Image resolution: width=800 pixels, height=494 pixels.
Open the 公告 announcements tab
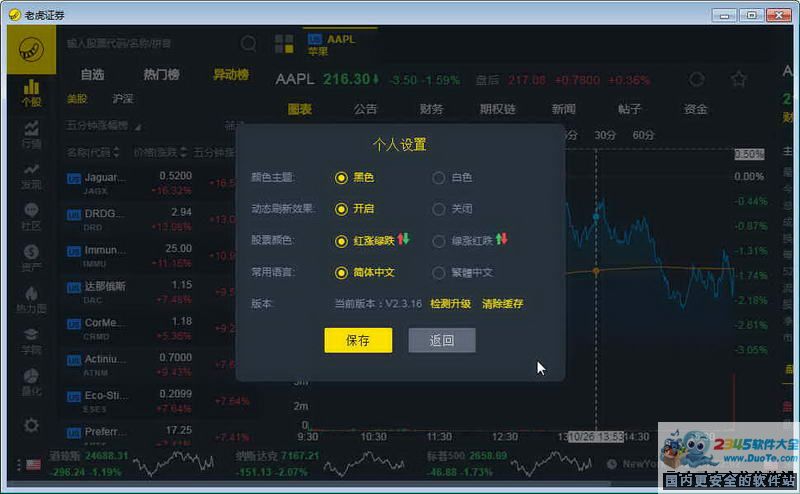[x=365, y=109]
